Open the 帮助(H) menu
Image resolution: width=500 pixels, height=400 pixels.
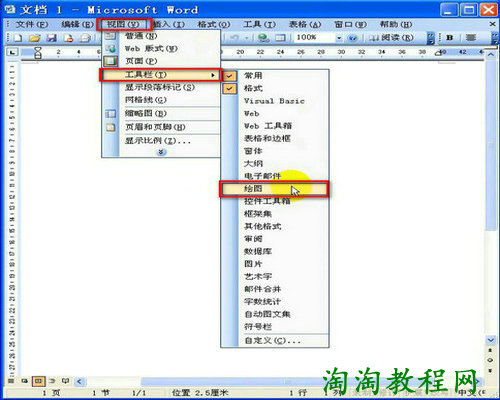pyautogui.click(x=396, y=24)
